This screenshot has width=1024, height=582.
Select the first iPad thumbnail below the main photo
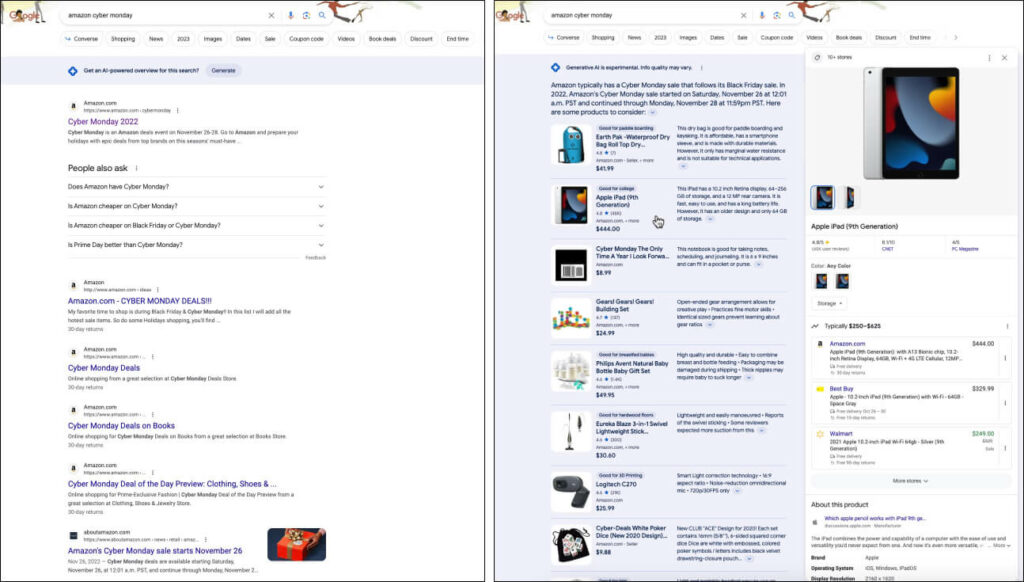tap(823, 197)
